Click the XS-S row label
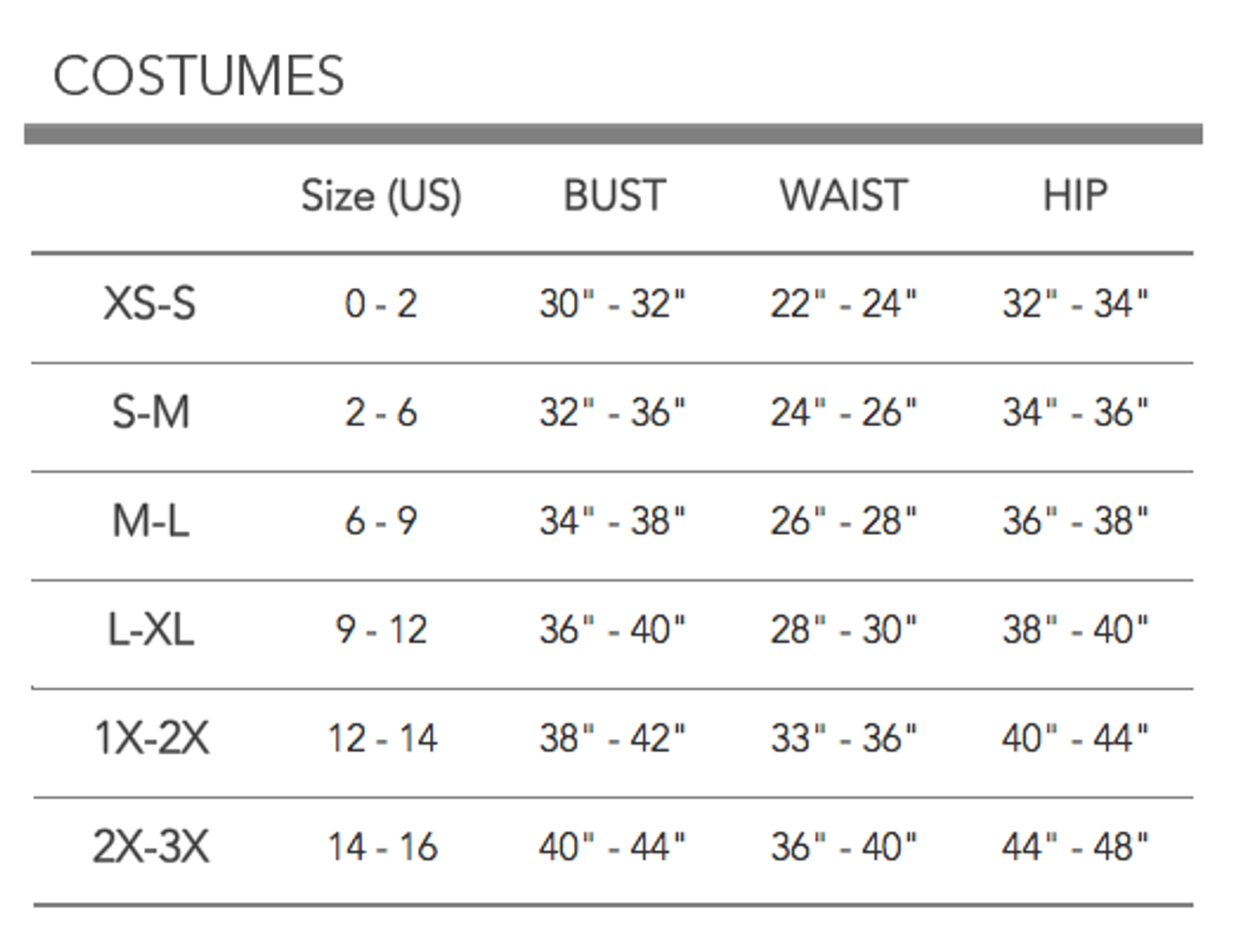The width and height of the screenshot is (1245, 952). click(150, 304)
